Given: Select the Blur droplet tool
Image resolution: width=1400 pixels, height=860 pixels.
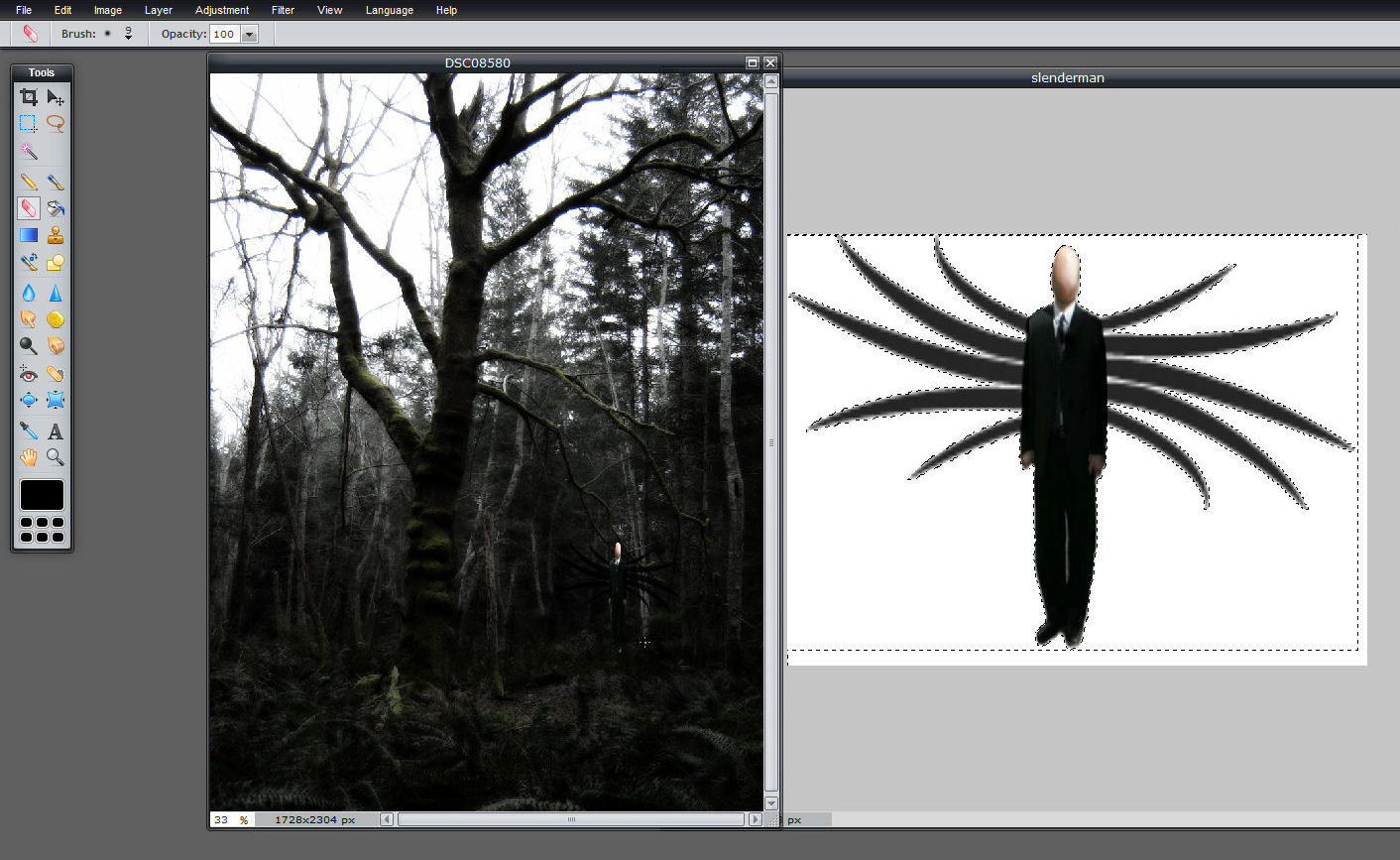Looking at the screenshot, I should tap(29, 293).
